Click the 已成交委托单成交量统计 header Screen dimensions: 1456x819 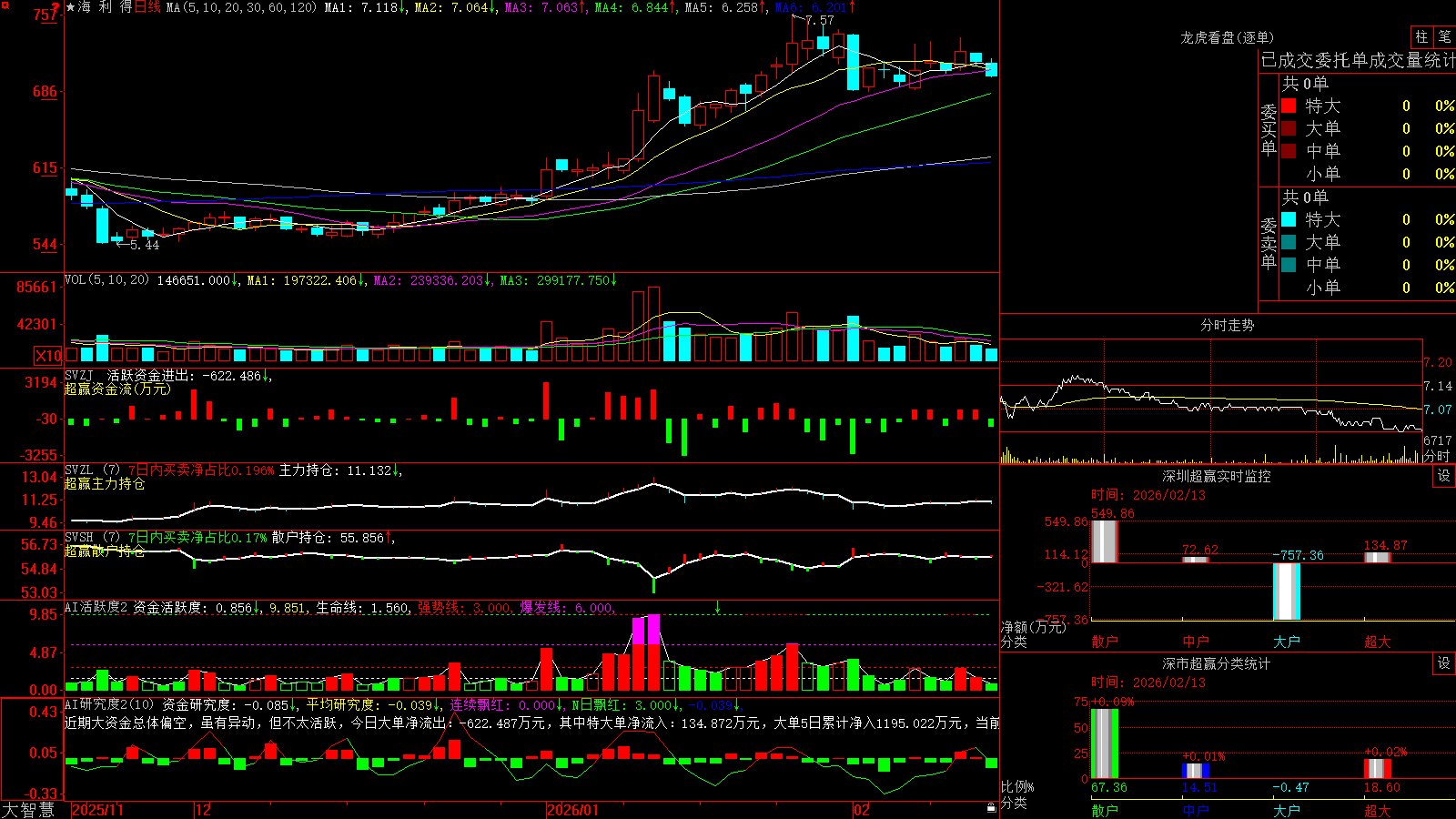[x=1358, y=60]
